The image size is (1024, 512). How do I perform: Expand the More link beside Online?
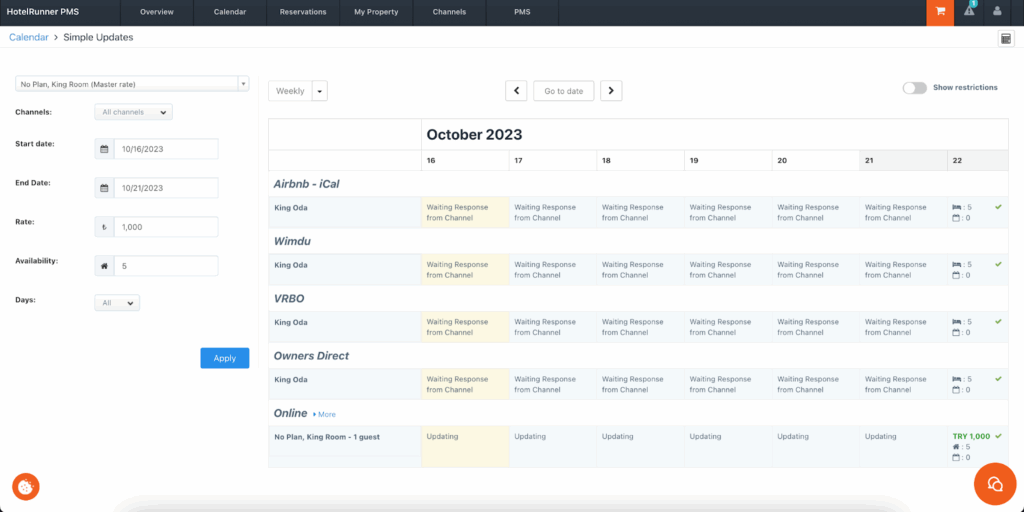[325, 414]
